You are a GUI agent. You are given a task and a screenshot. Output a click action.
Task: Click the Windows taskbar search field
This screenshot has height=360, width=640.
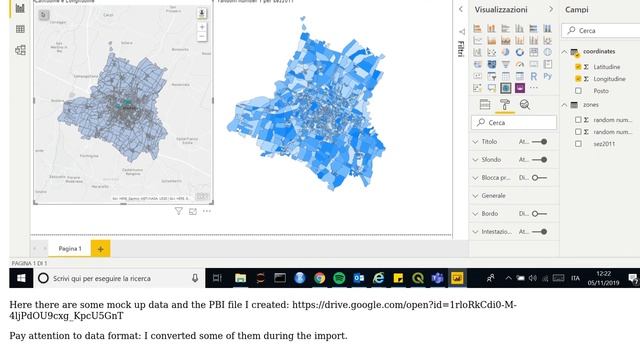pyautogui.click(x=120, y=278)
